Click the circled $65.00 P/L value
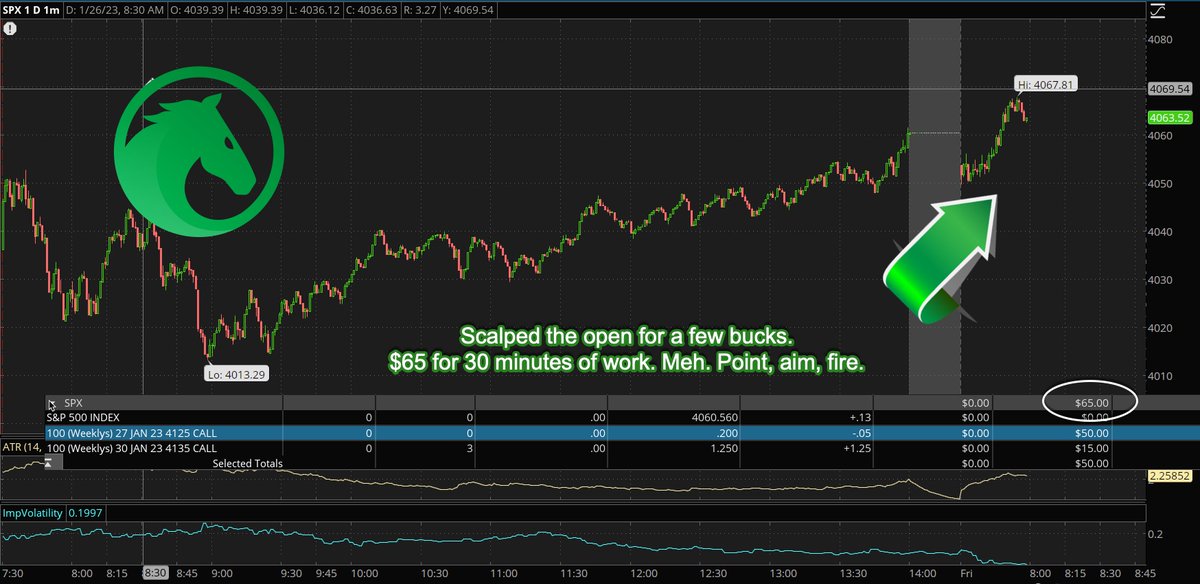 point(1091,402)
